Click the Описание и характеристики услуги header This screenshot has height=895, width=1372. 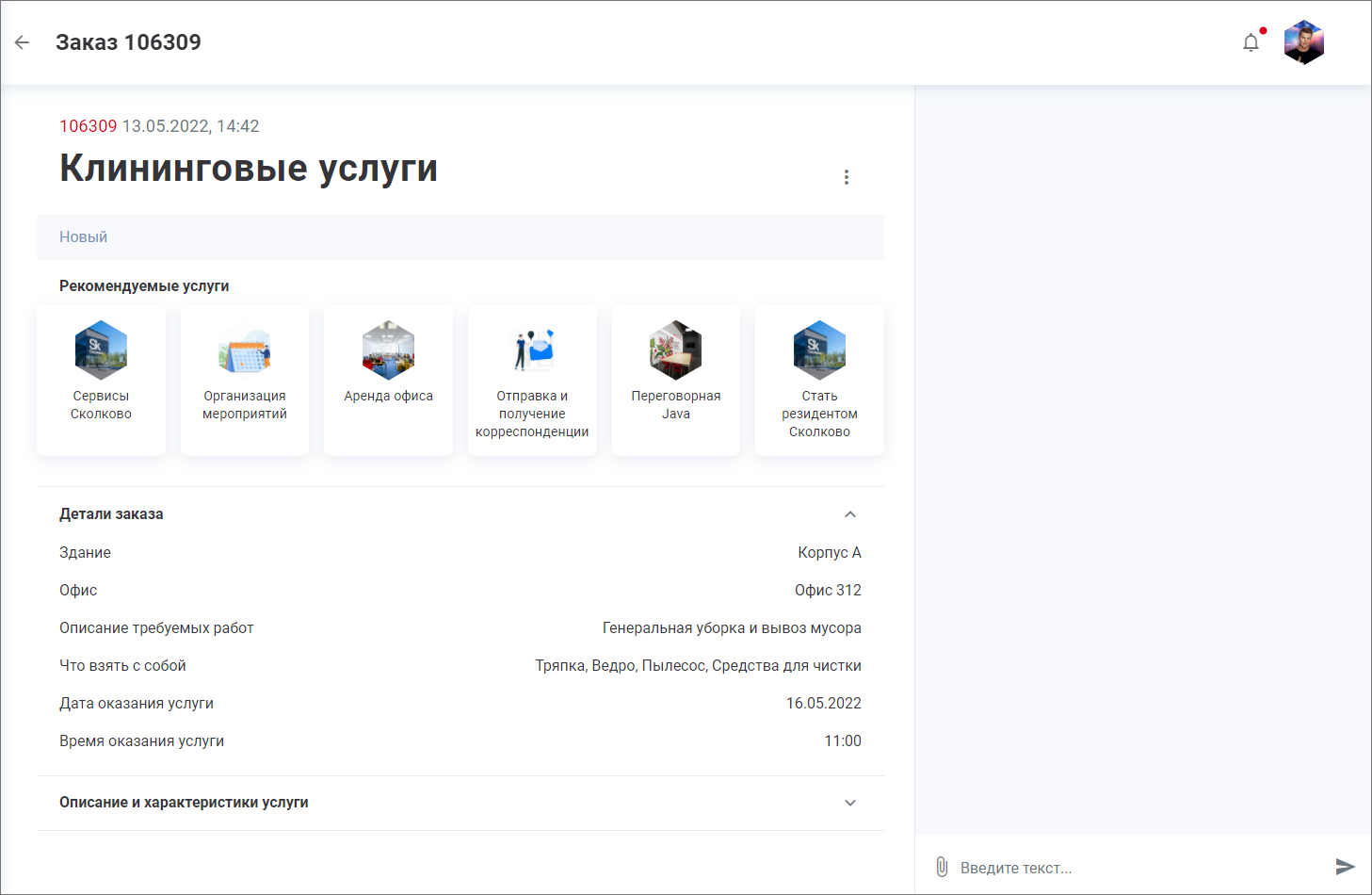point(184,803)
